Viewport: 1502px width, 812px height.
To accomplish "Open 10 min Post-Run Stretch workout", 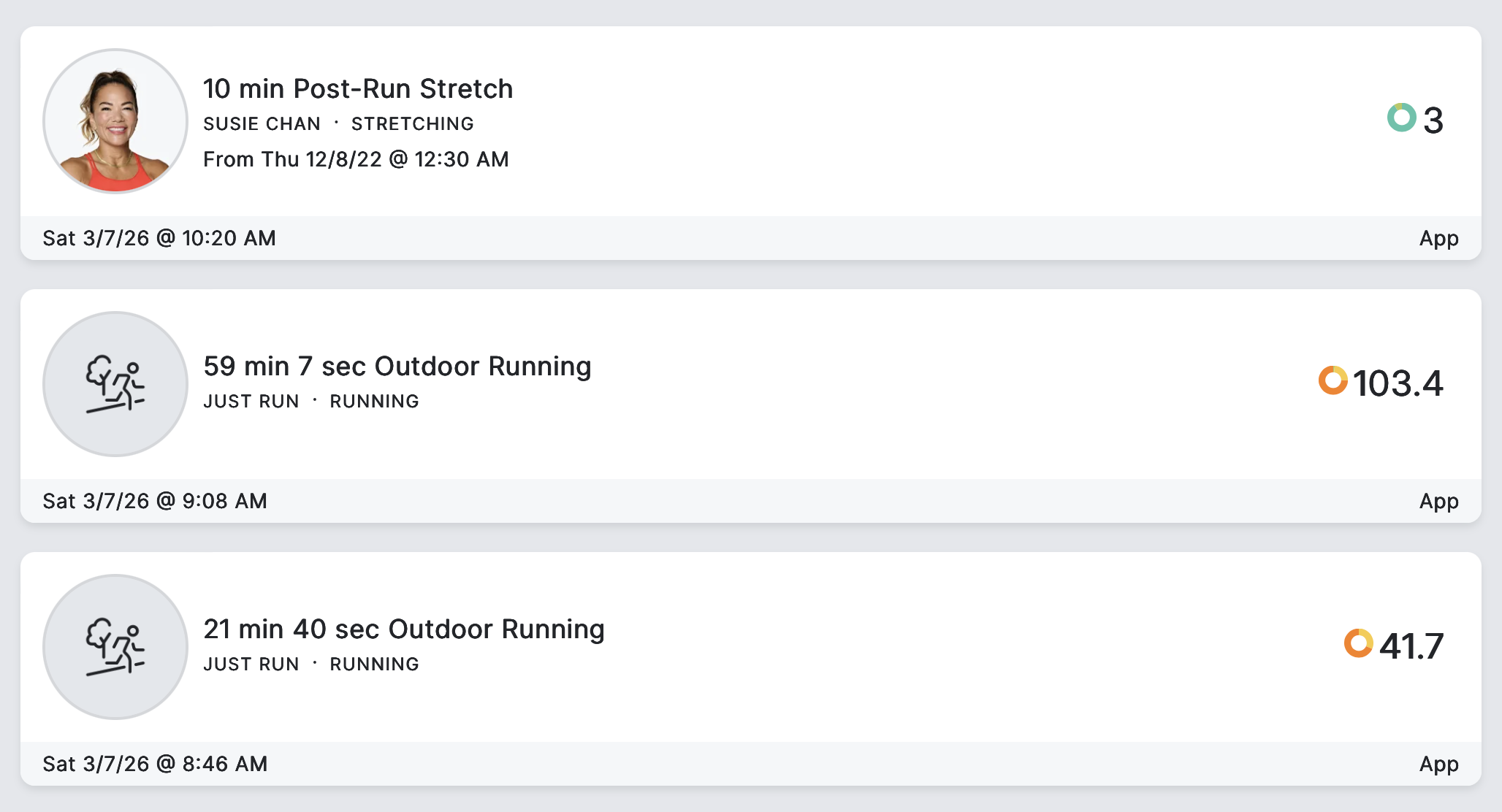I will (358, 89).
